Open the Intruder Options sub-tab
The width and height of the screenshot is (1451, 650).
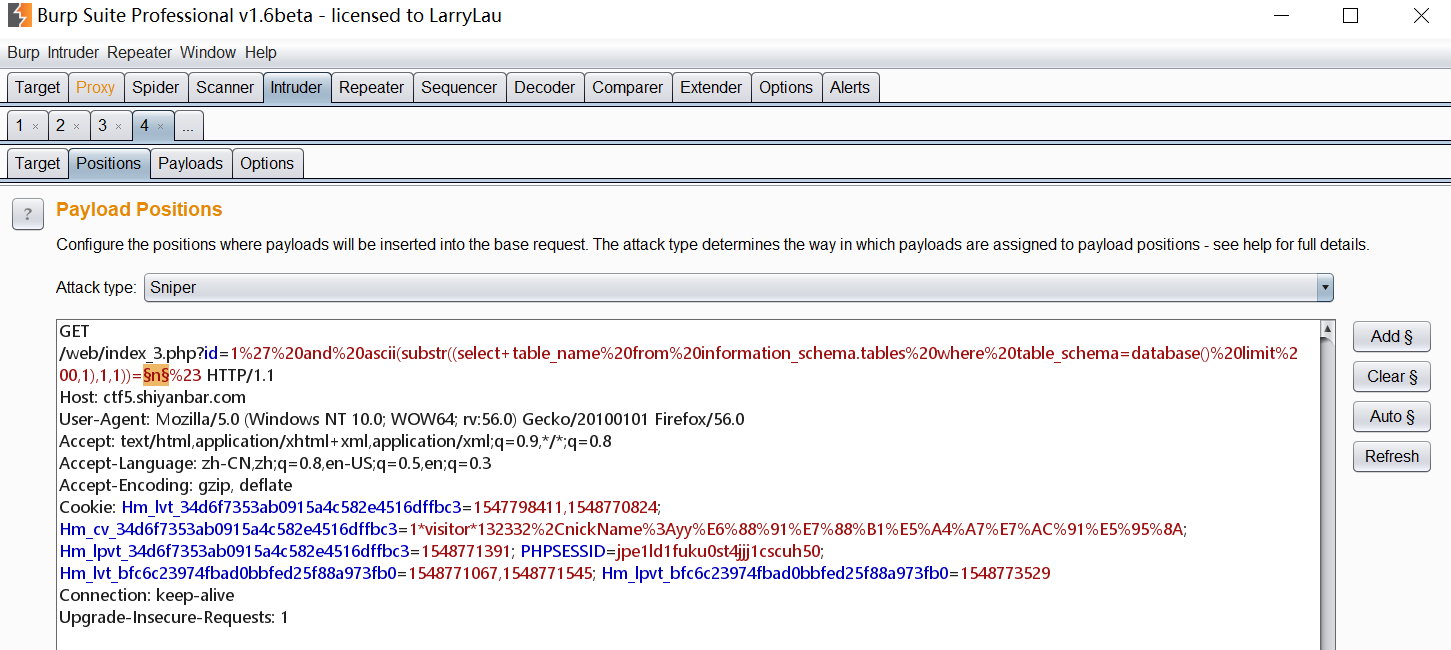tap(267, 163)
